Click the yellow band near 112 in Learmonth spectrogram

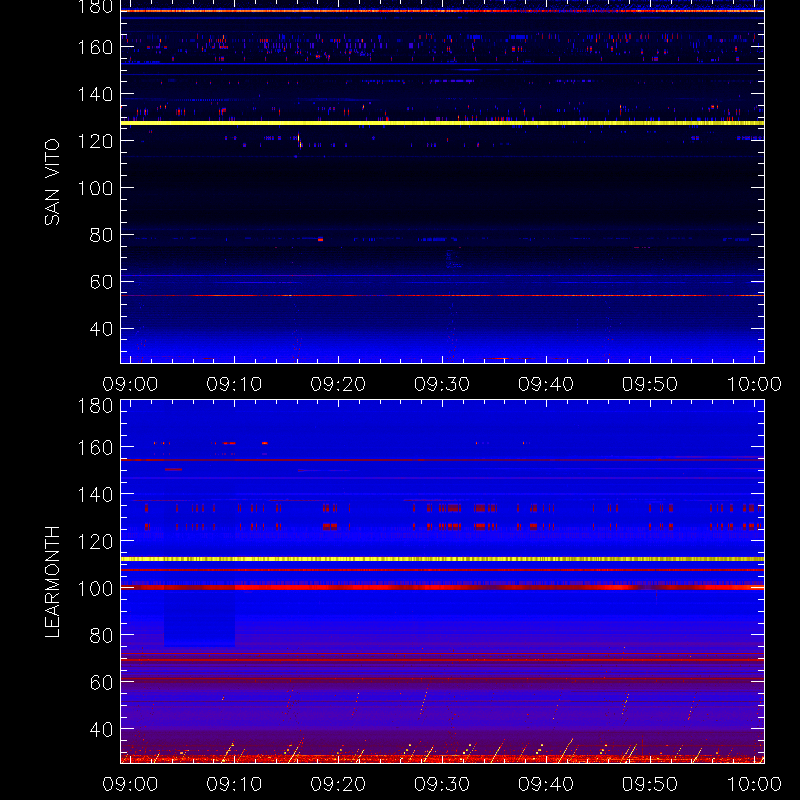(442, 559)
